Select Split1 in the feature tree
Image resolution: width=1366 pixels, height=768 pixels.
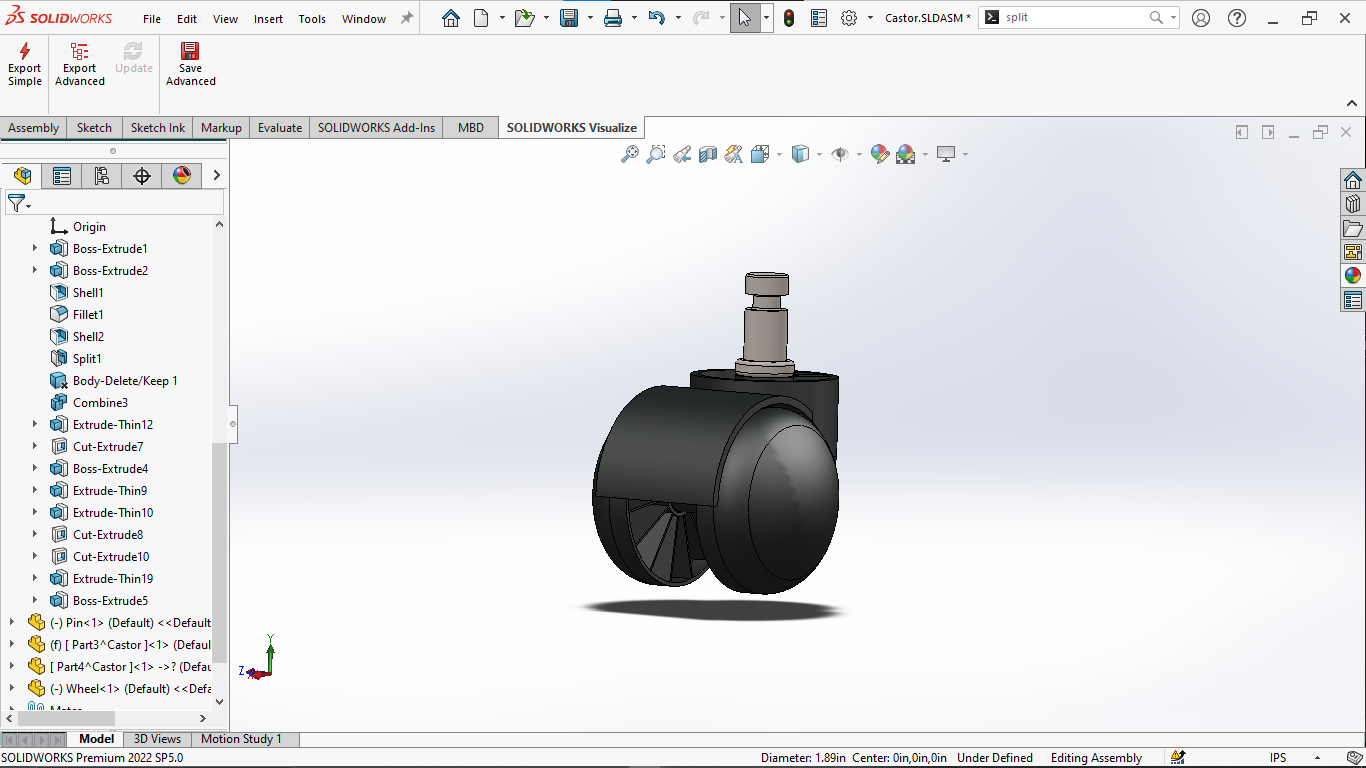tap(87, 359)
